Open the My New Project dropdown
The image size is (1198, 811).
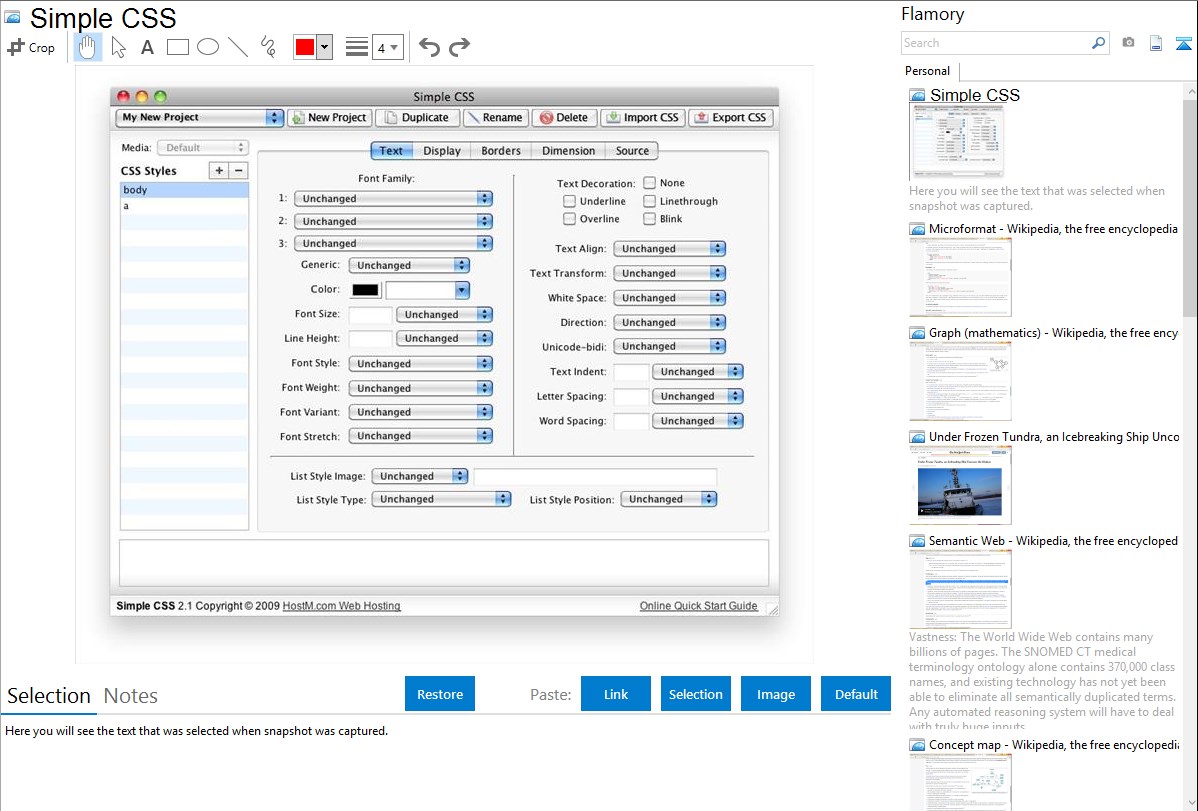click(199, 117)
